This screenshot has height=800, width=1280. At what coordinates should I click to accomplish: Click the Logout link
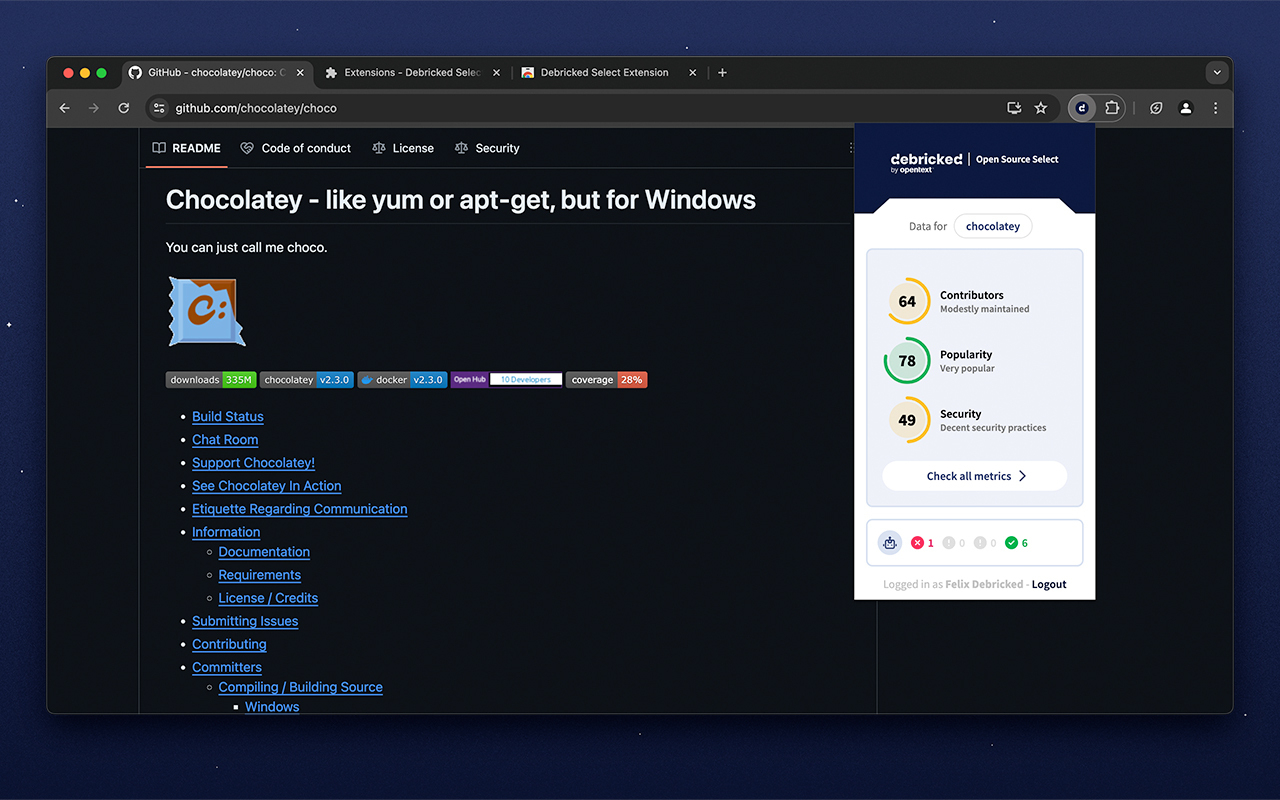[x=1049, y=584]
